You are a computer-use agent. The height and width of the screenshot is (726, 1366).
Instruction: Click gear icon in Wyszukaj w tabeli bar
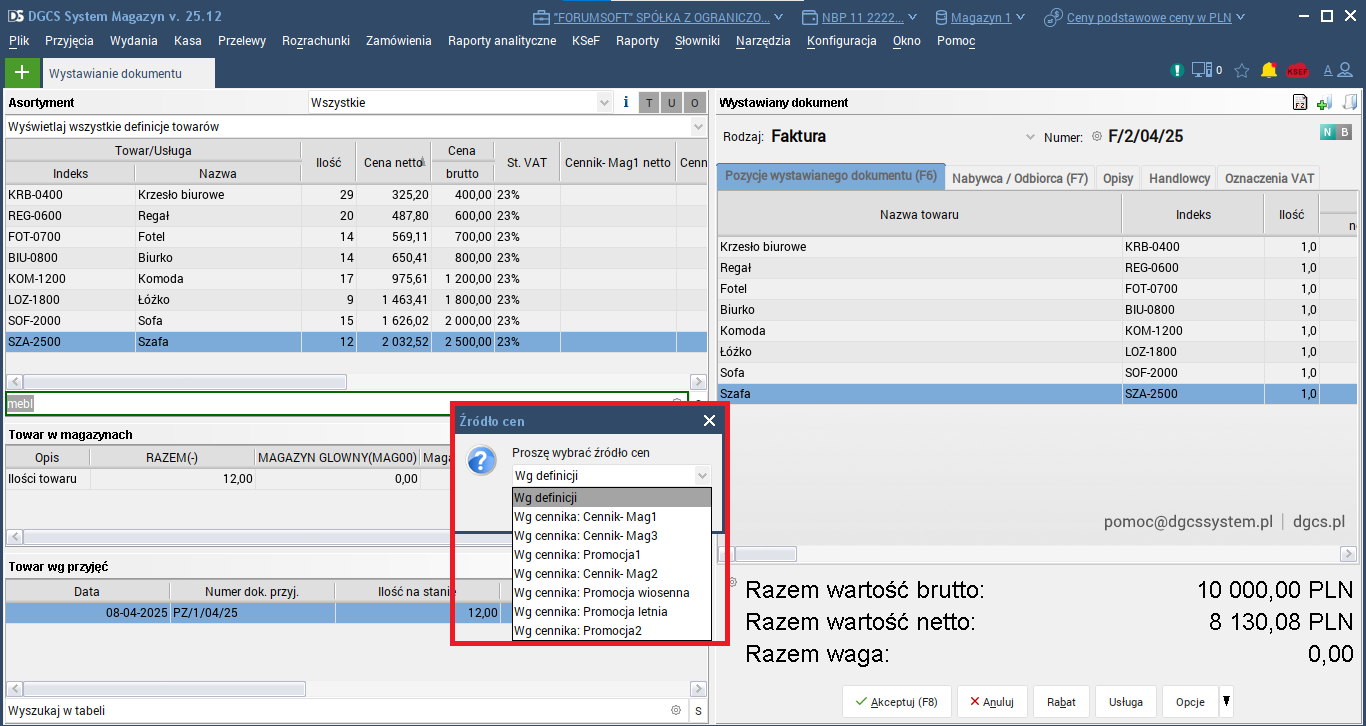tap(676, 710)
